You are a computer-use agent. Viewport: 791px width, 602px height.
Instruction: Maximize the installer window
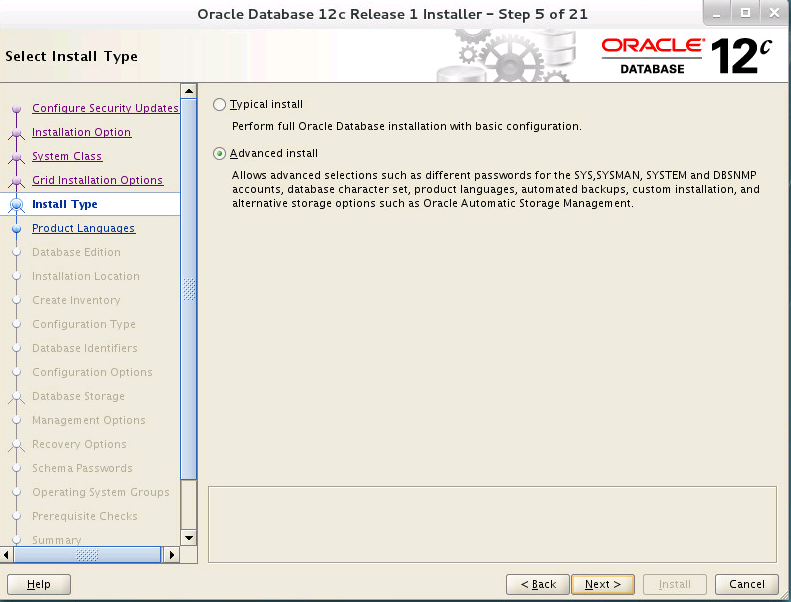tap(745, 14)
